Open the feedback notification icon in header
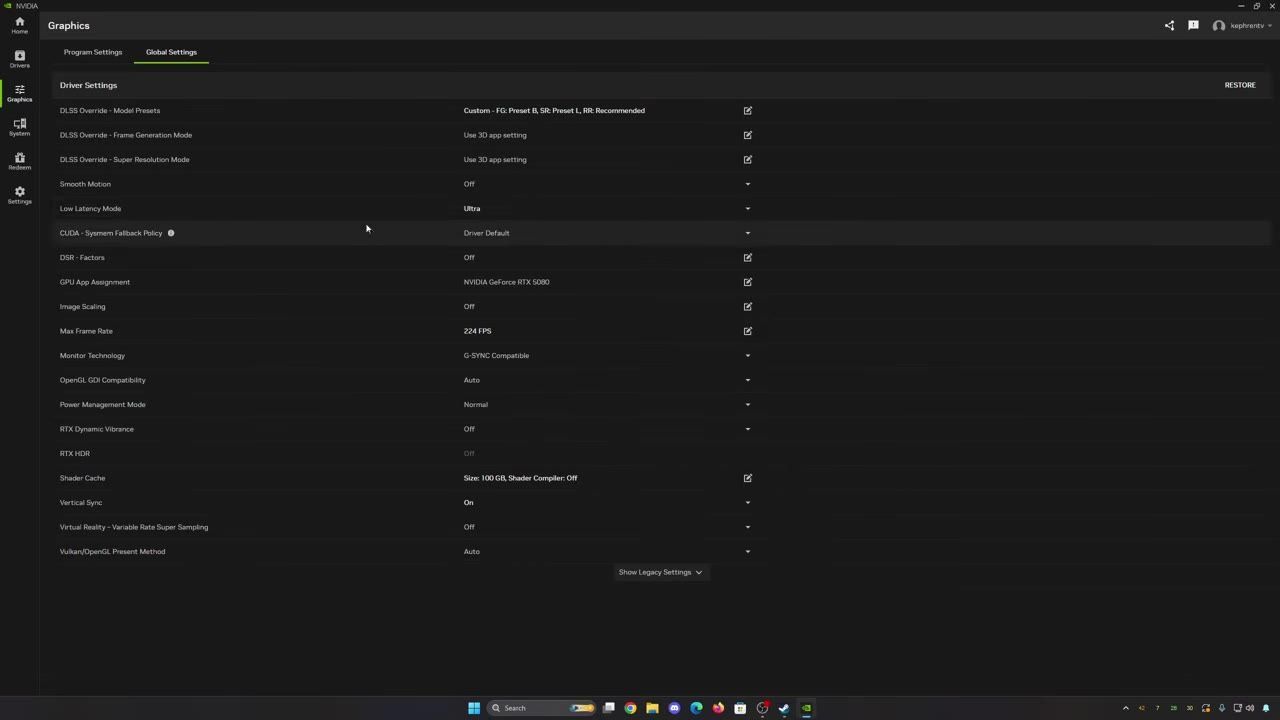1280x720 pixels. (x=1193, y=25)
